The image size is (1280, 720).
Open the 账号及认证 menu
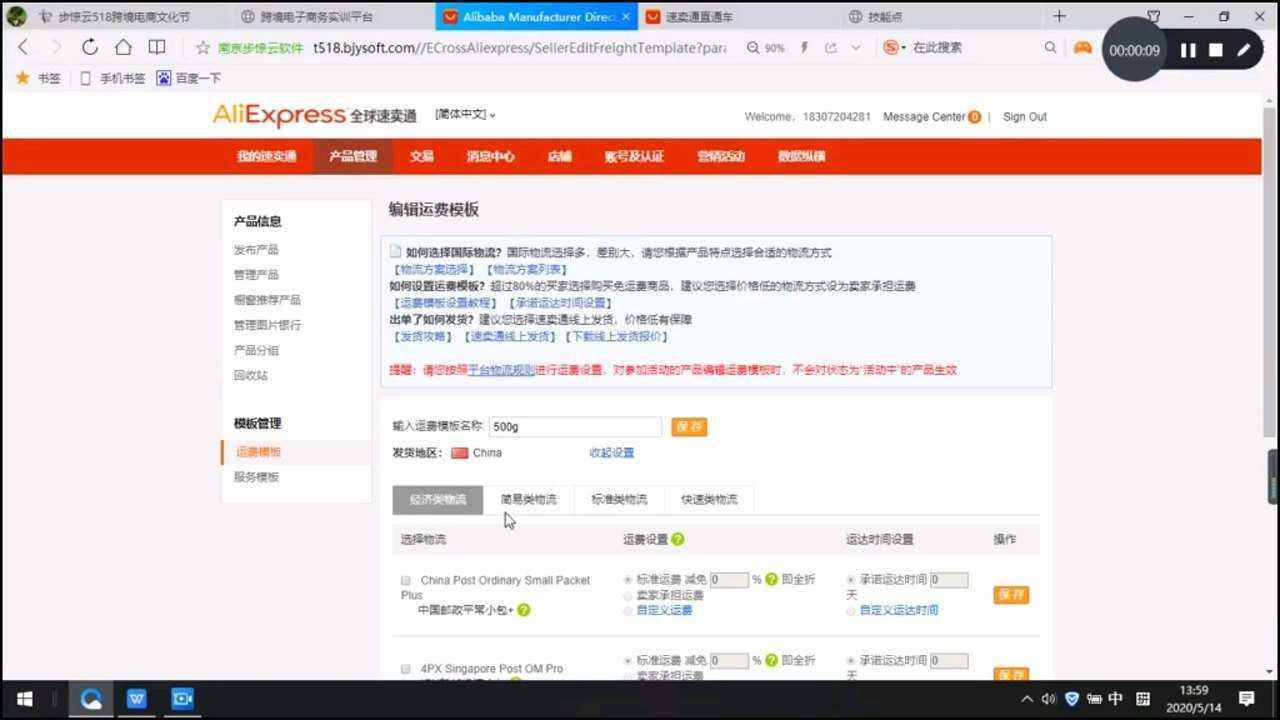(634, 156)
